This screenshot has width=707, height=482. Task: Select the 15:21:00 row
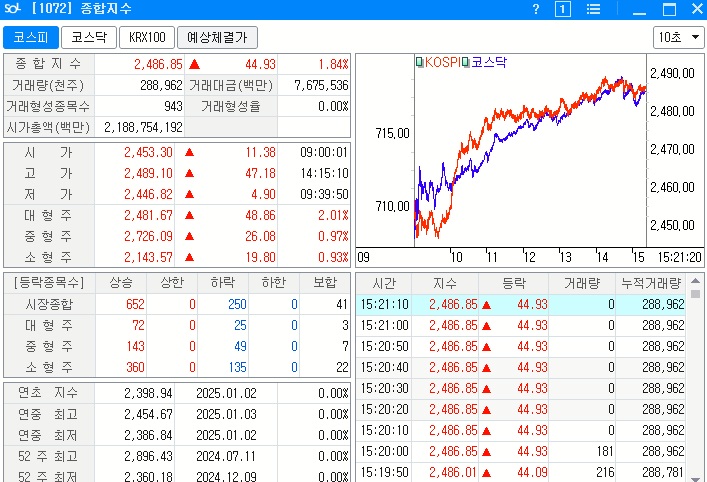[x=521, y=326]
